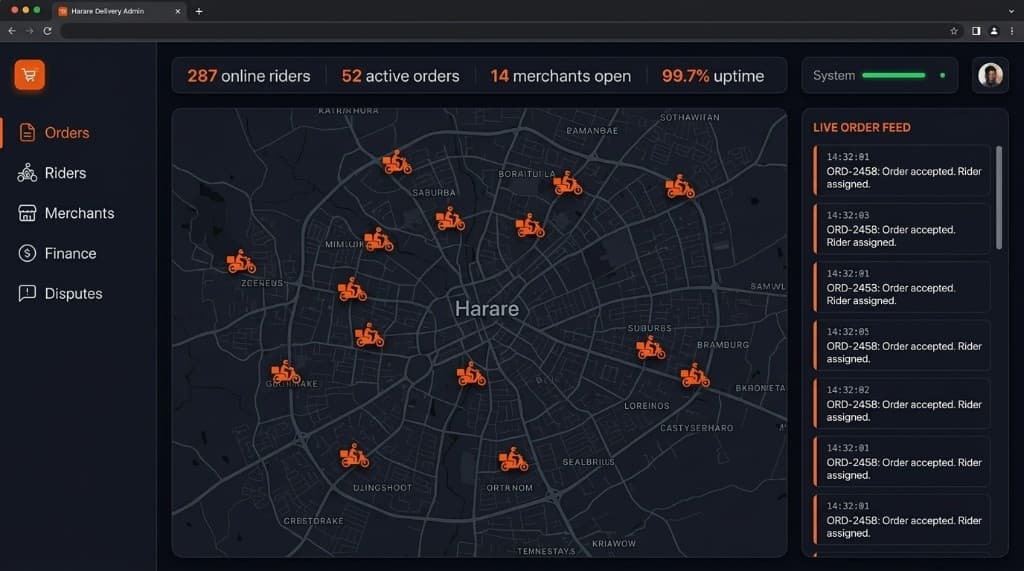The image size is (1024, 571).
Task: Select the rider marker below SOTHAWITAN label
Action: coord(679,186)
